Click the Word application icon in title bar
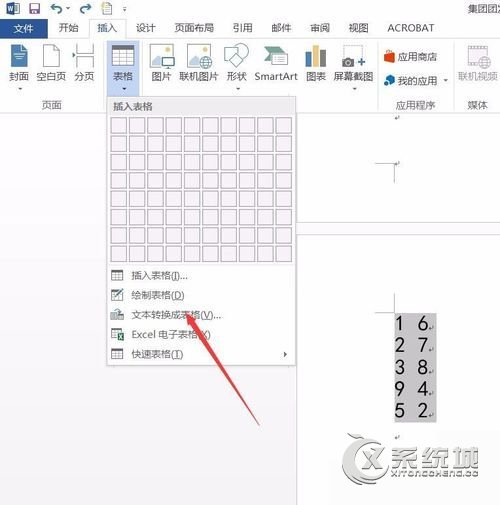This screenshot has width=500, height=505. tap(13, 8)
